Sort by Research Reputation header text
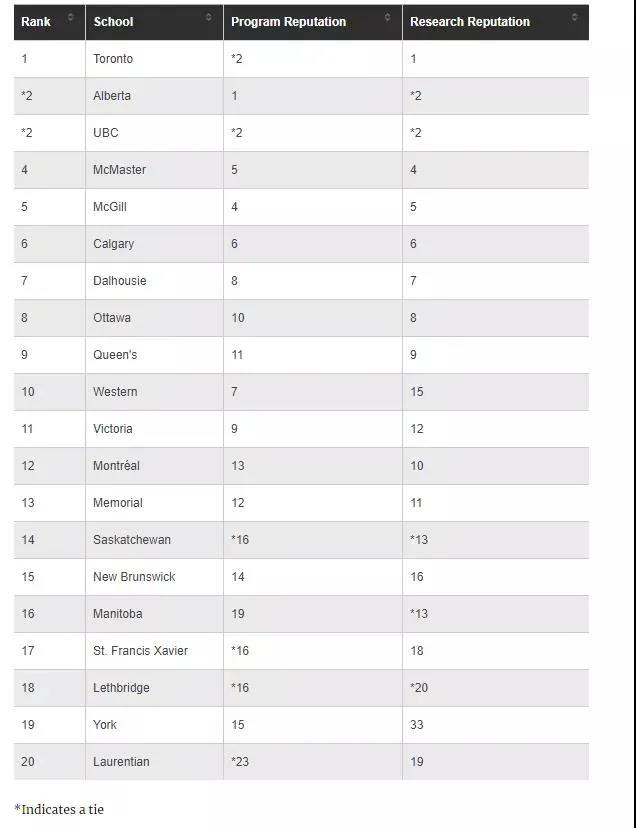The width and height of the screenshot is (636, 828). (470, 22)
